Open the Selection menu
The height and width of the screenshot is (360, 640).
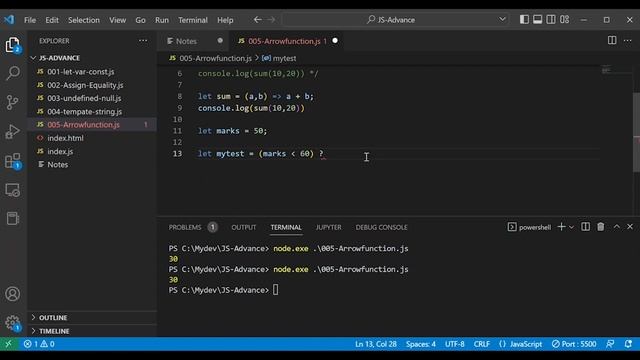click(84, 20)
